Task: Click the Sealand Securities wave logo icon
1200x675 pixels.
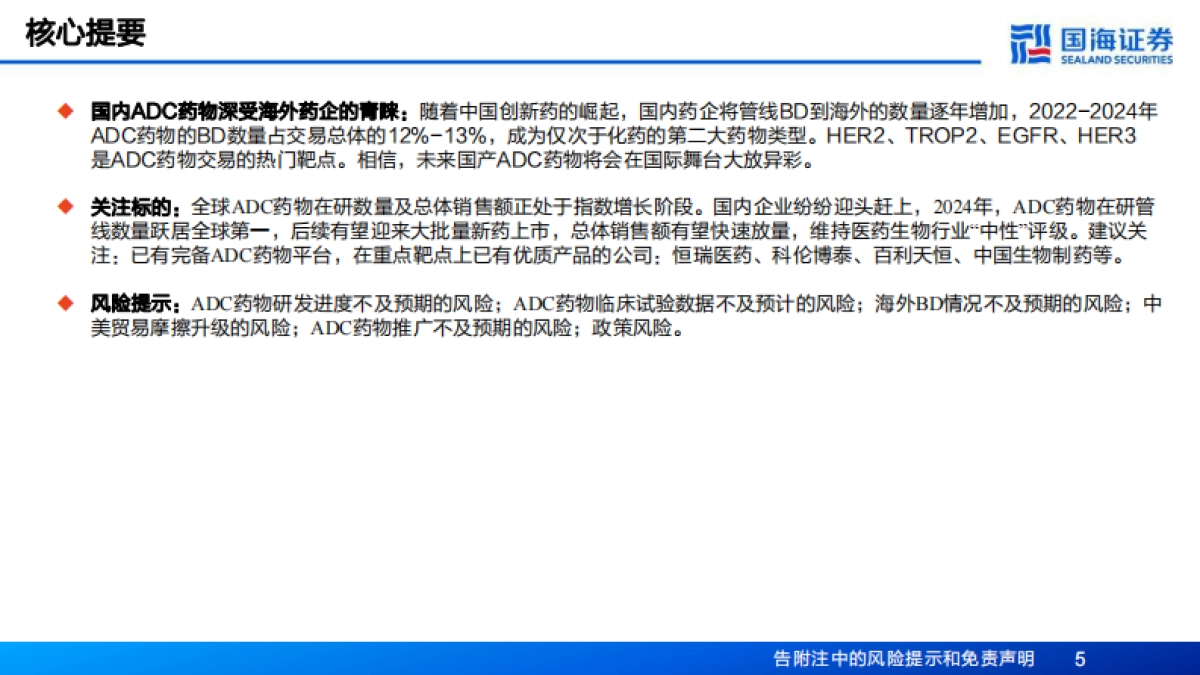Action: point(1029,43)
